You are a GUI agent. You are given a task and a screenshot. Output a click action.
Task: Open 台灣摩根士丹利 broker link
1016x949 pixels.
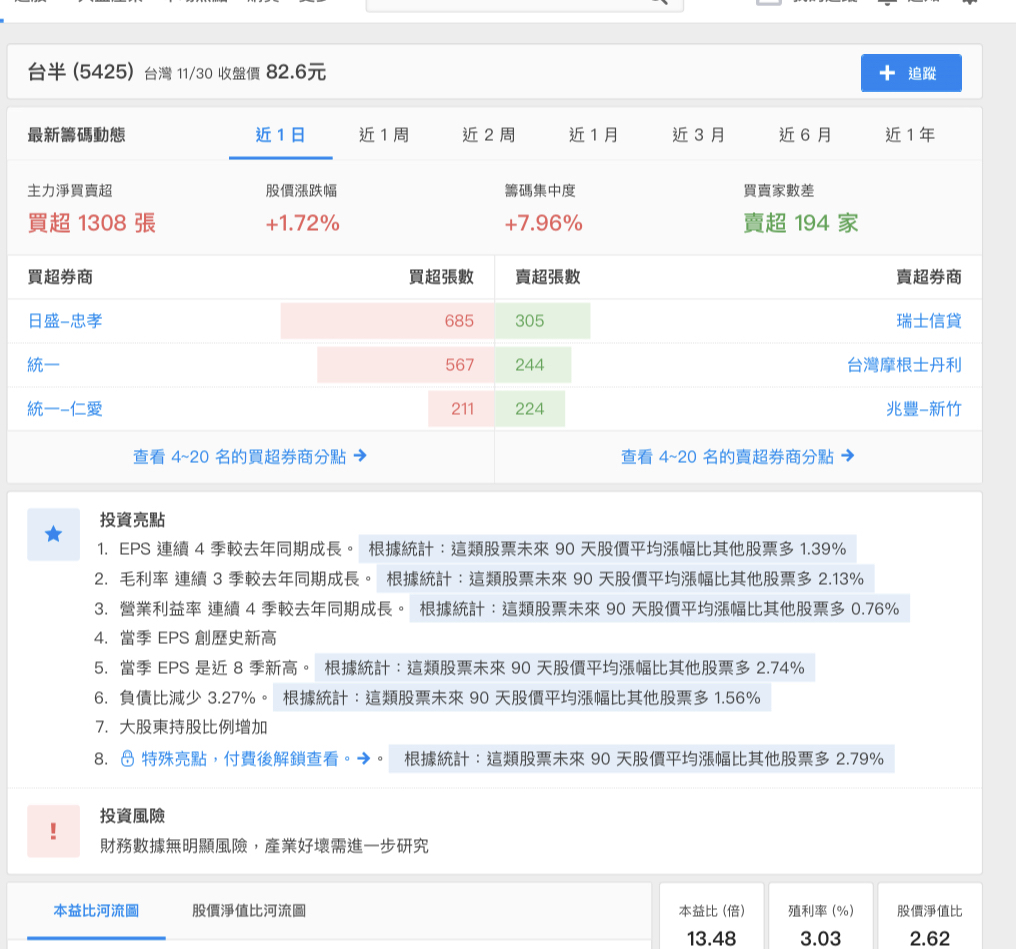click(x=904, y=365)
